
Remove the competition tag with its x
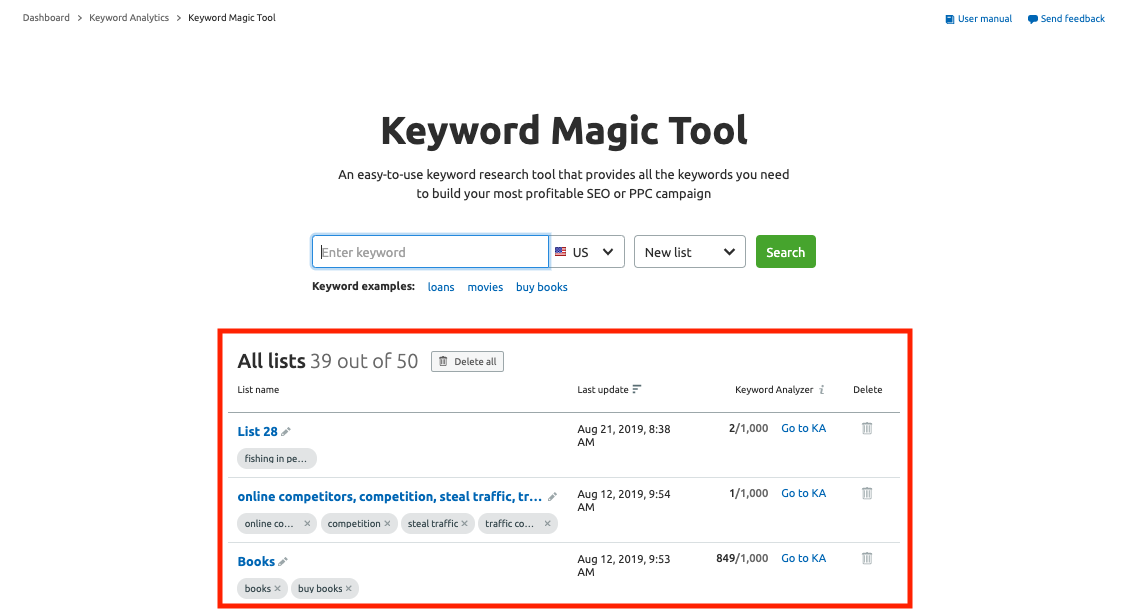coord(386,523)
